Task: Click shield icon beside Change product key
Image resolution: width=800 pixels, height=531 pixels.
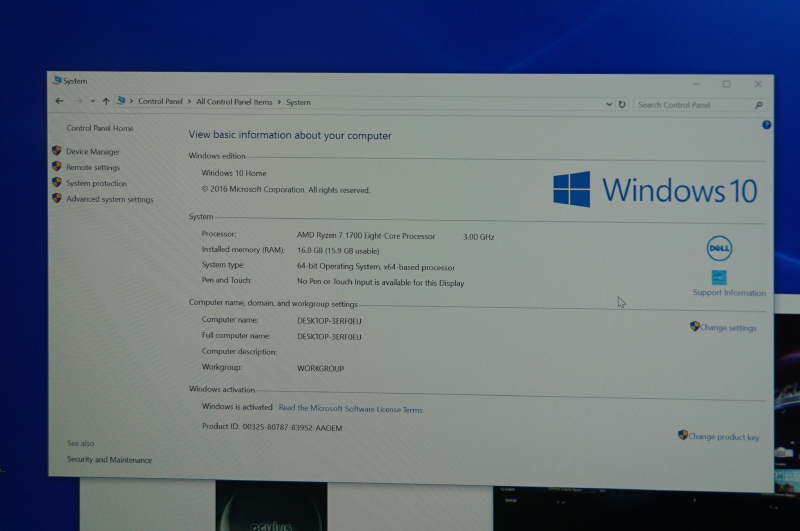Action: tap(683, 435)
